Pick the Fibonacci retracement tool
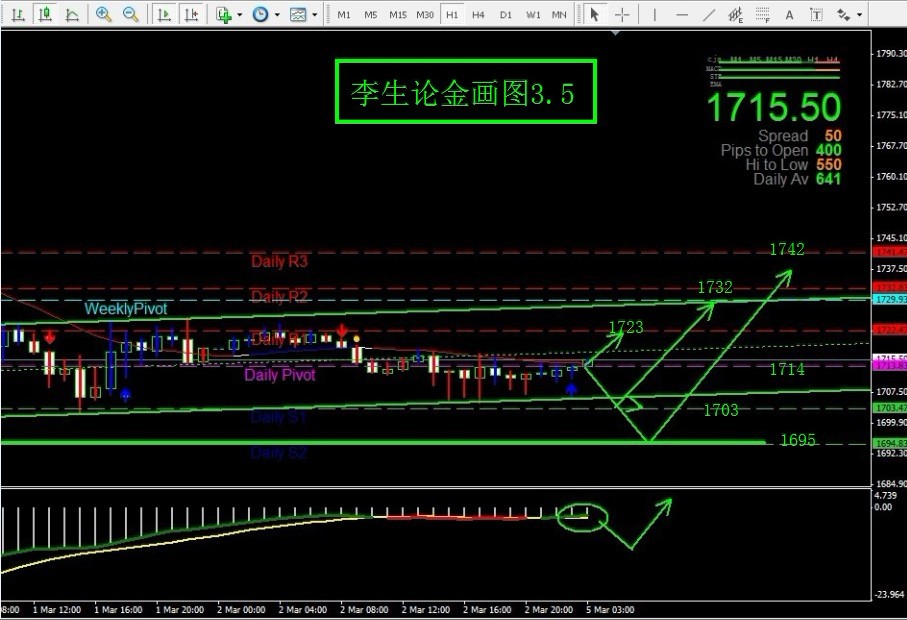907x620 pixels. pyautogui.click(x=736, y=15)
